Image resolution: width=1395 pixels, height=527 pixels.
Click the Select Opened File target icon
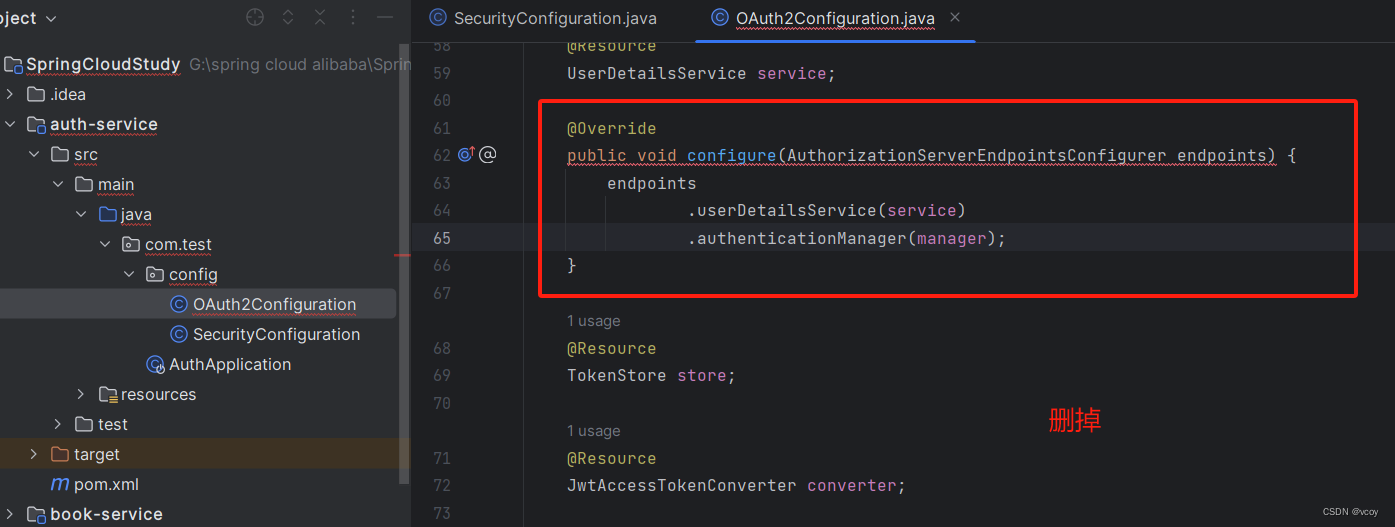(x=255, y=18)
